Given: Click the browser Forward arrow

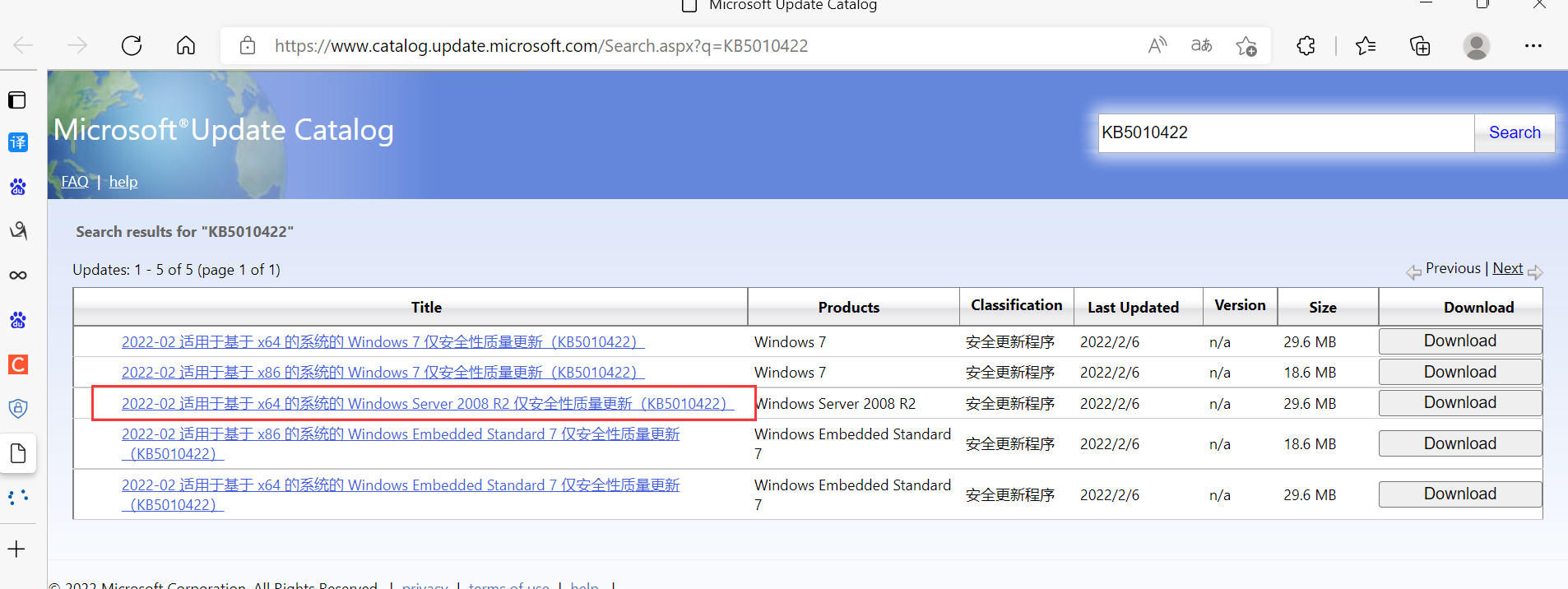Looking at the screenshot, I should (x=77, y=45).
